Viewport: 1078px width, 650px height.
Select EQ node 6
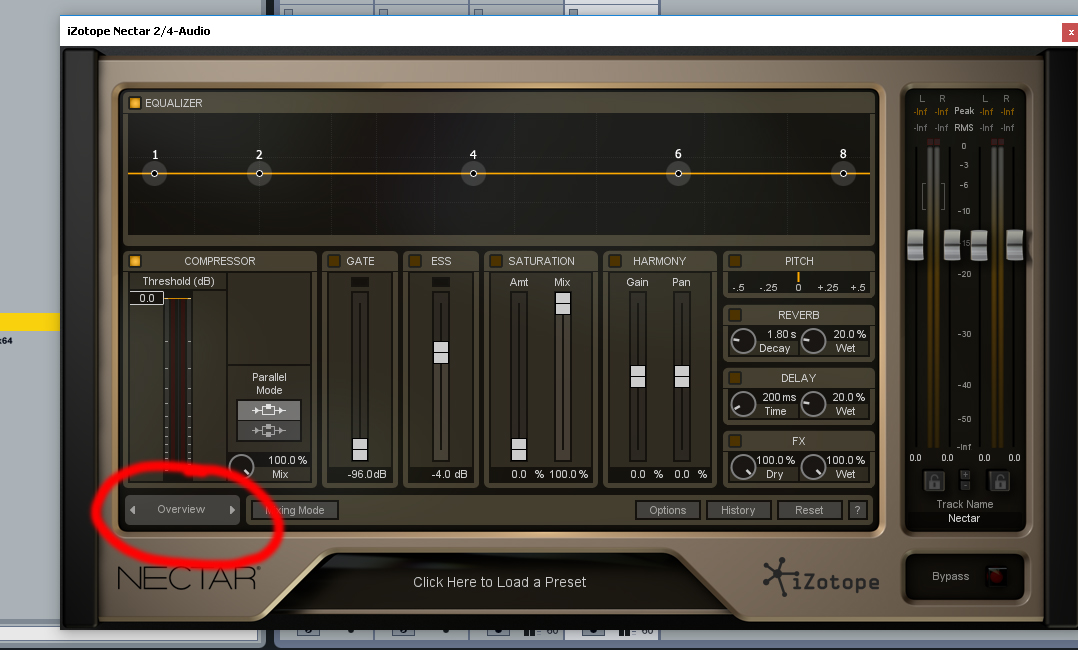(x=679, y=173)
